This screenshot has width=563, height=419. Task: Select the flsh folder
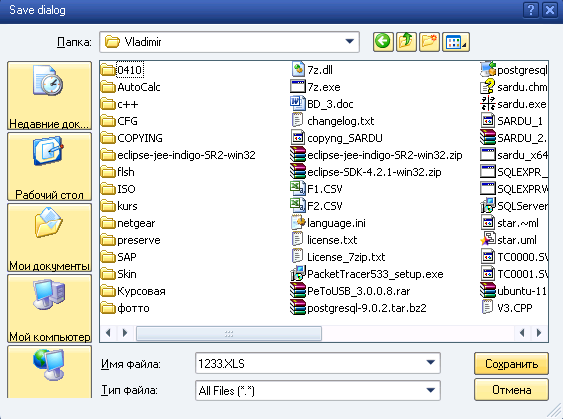pos(117,172)
